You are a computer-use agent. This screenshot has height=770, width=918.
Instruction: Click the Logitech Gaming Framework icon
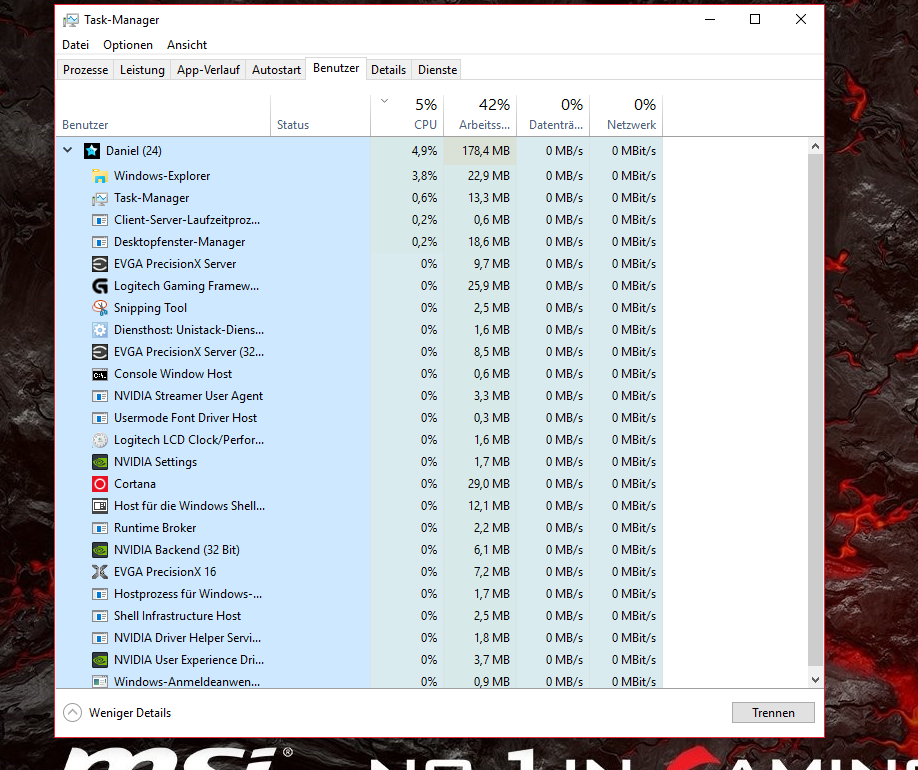pos(100,286)
